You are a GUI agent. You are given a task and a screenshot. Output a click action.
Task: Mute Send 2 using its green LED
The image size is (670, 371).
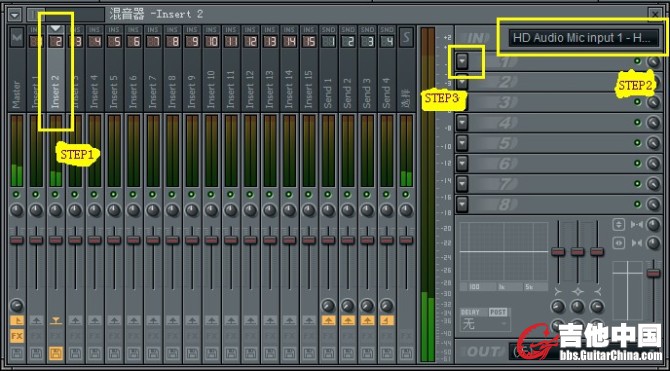348,194
